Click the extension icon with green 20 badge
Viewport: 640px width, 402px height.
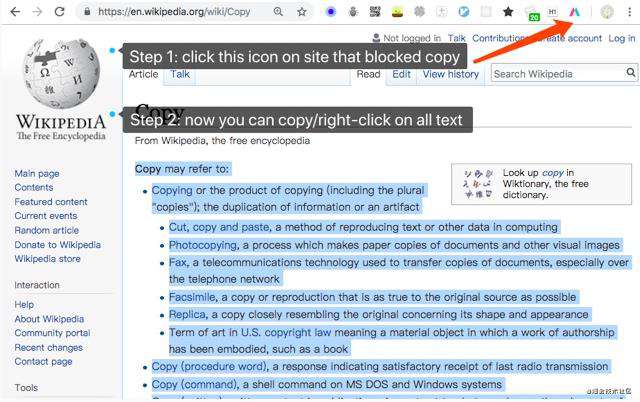(532, 13)
